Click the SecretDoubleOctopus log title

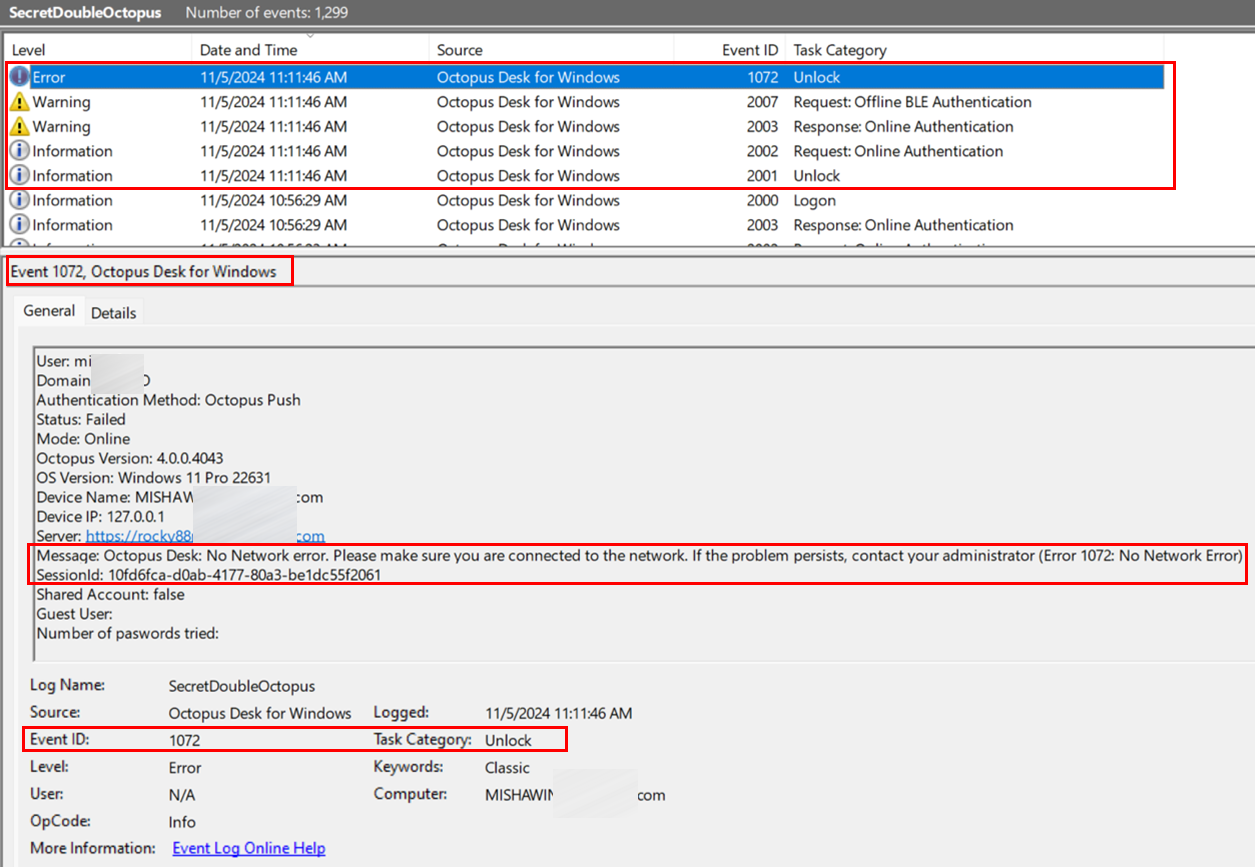(85, 13)
